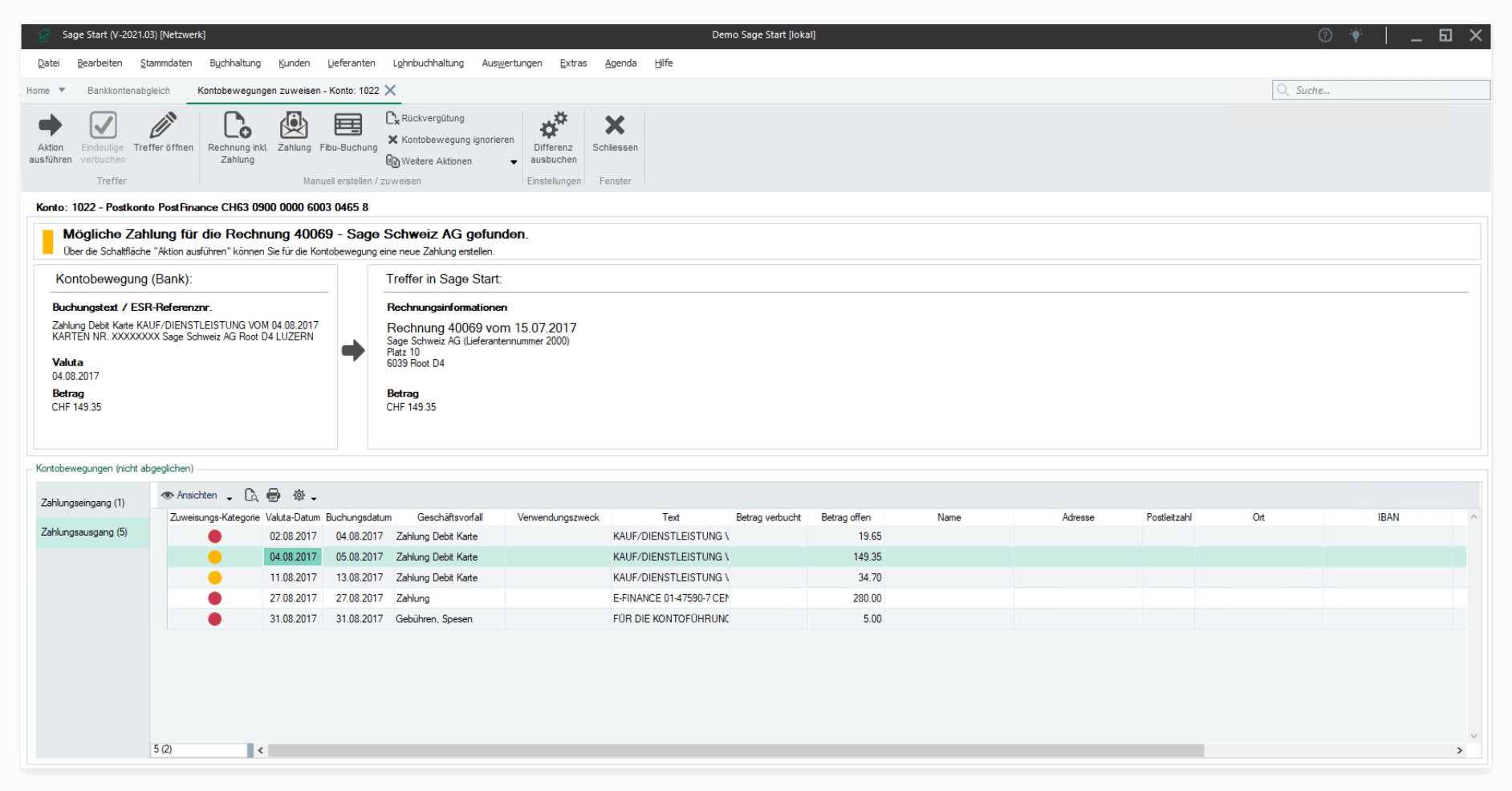Select E-FINANCE 01-47590-7 text cell
Image resolution: width=1512 pixels, height=791 pixels.
670,599
